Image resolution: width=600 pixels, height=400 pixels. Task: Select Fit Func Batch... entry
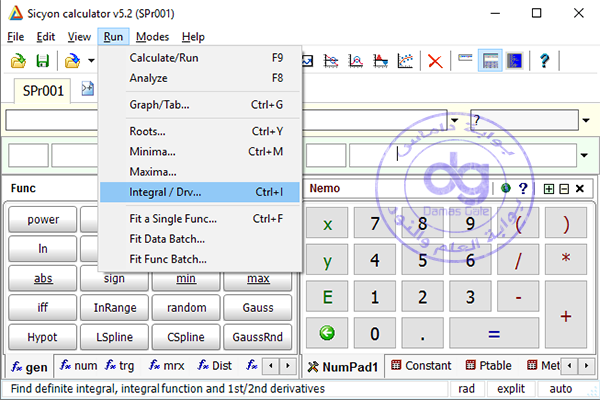click(x=200, y=259)
